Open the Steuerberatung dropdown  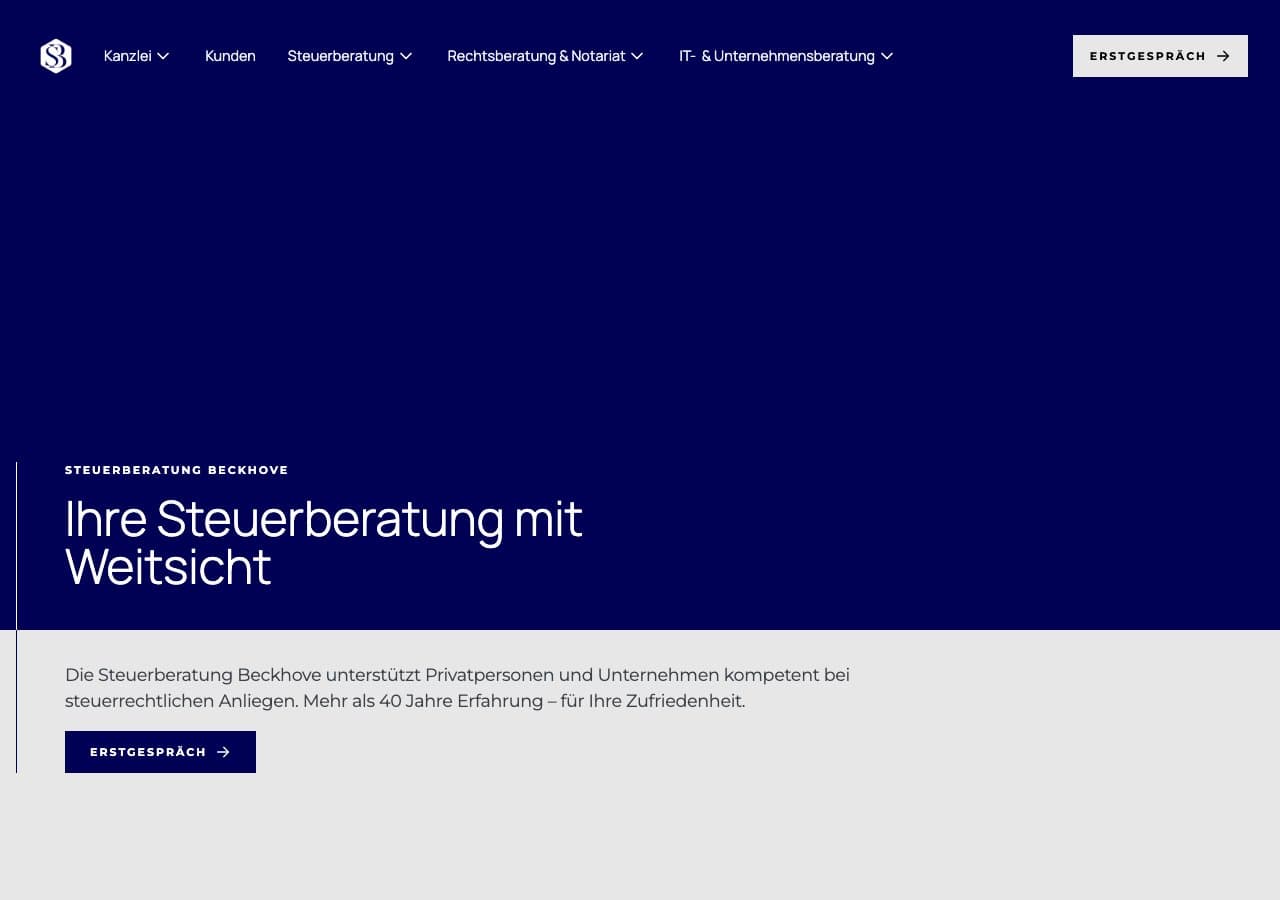point(341,56)
